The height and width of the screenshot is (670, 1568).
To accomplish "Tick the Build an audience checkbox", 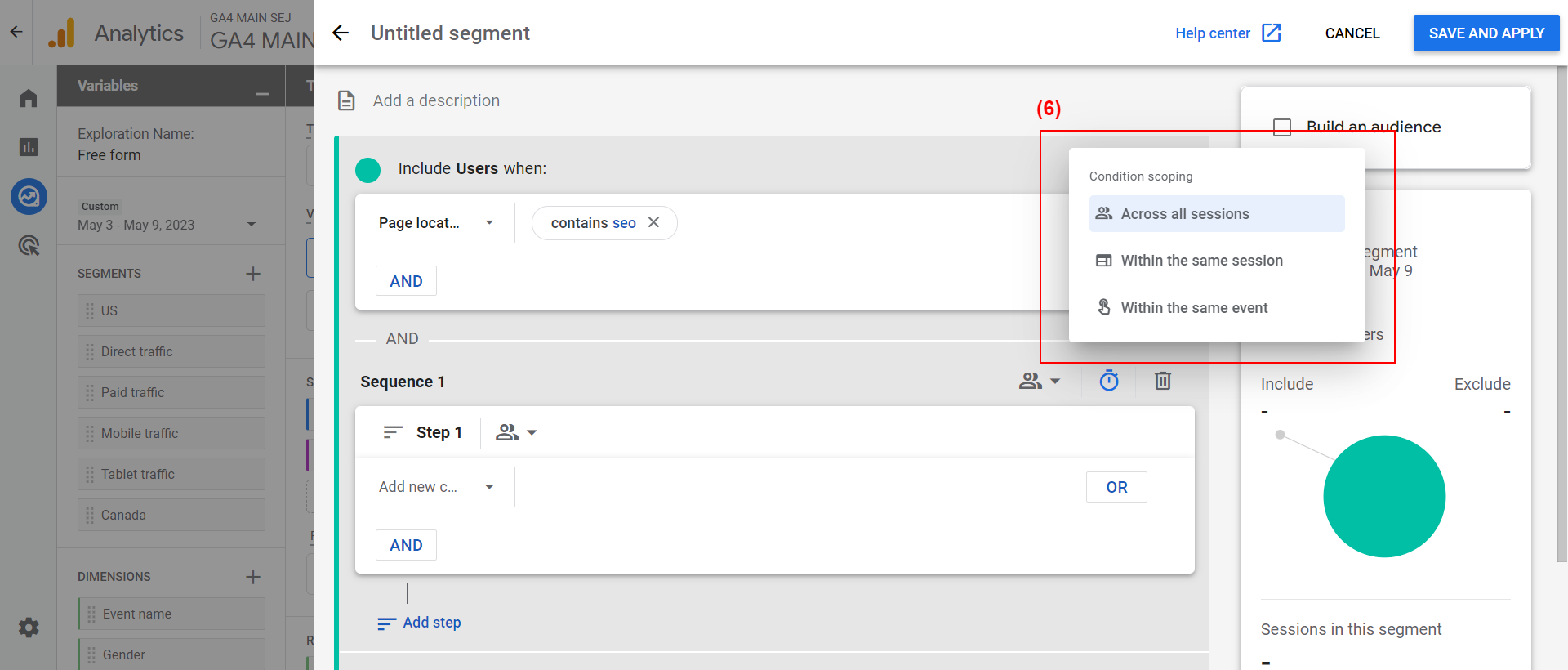I will 1282,127.
